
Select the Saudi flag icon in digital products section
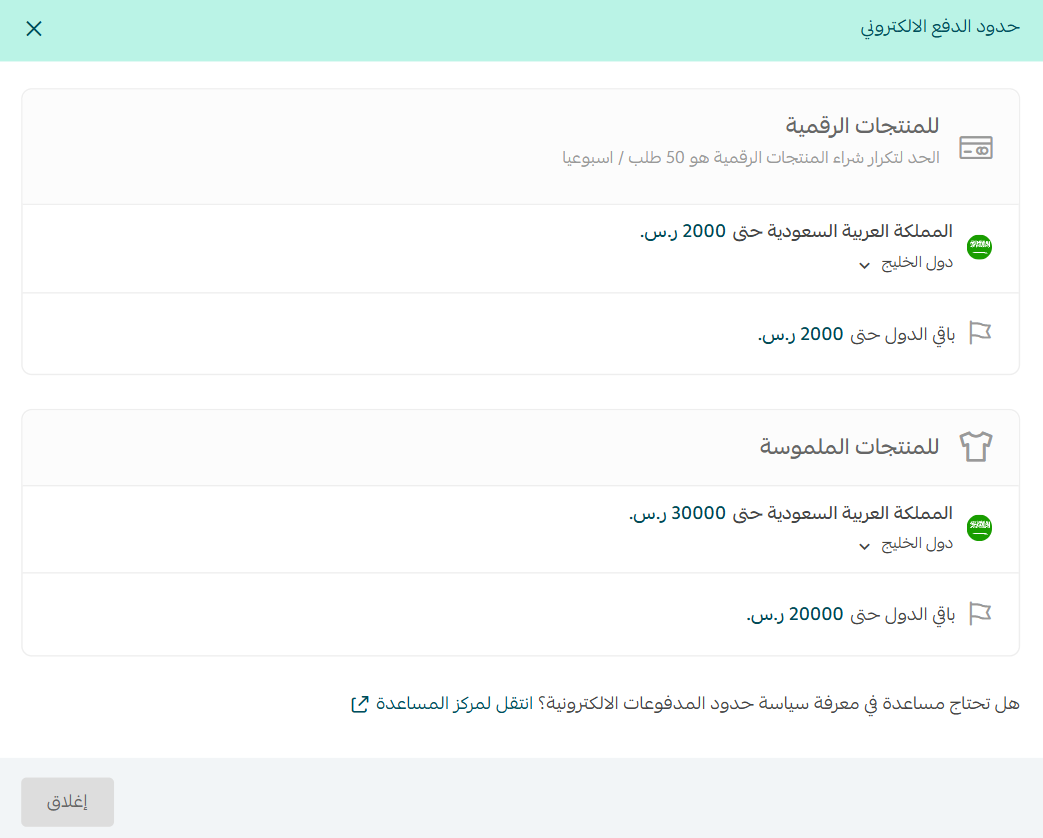pos(979,247)
